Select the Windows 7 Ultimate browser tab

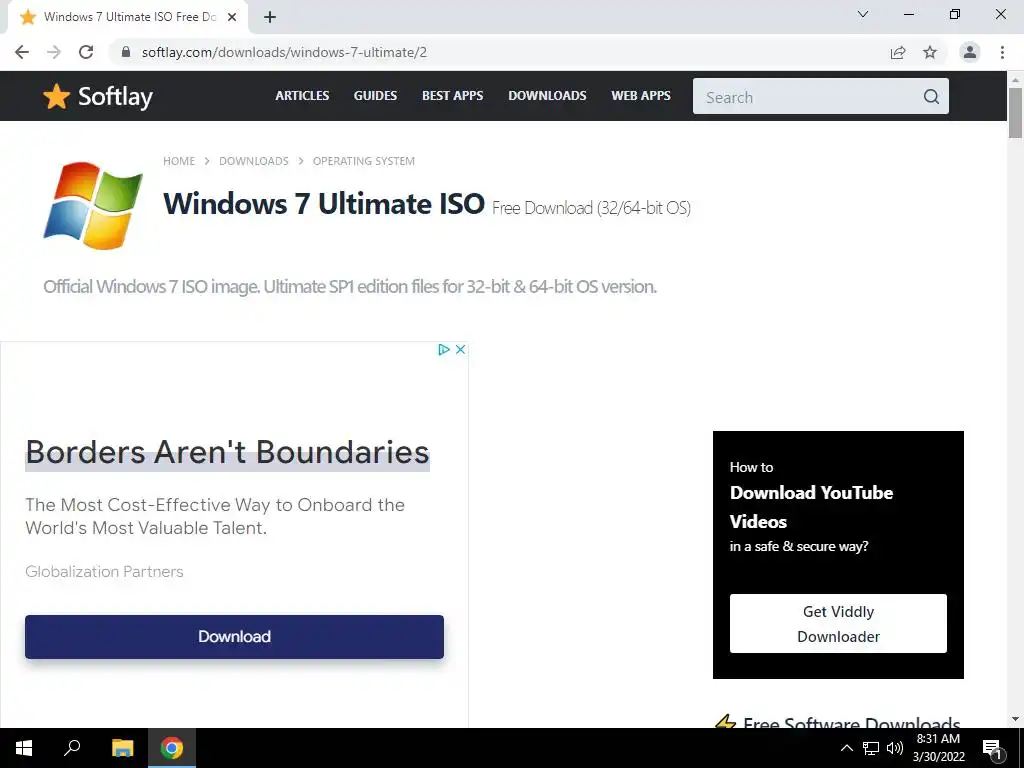click(x=128, y=18)
